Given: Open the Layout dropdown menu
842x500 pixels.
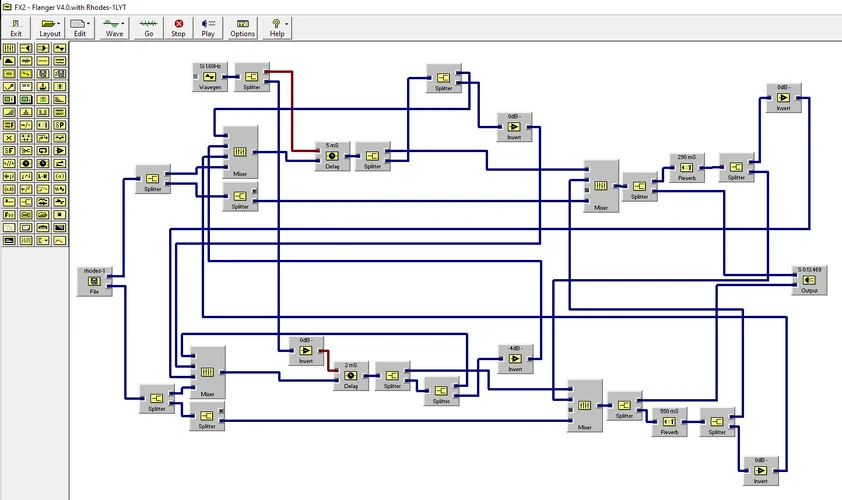Looking at the screenshot, I should pos(50,27).
